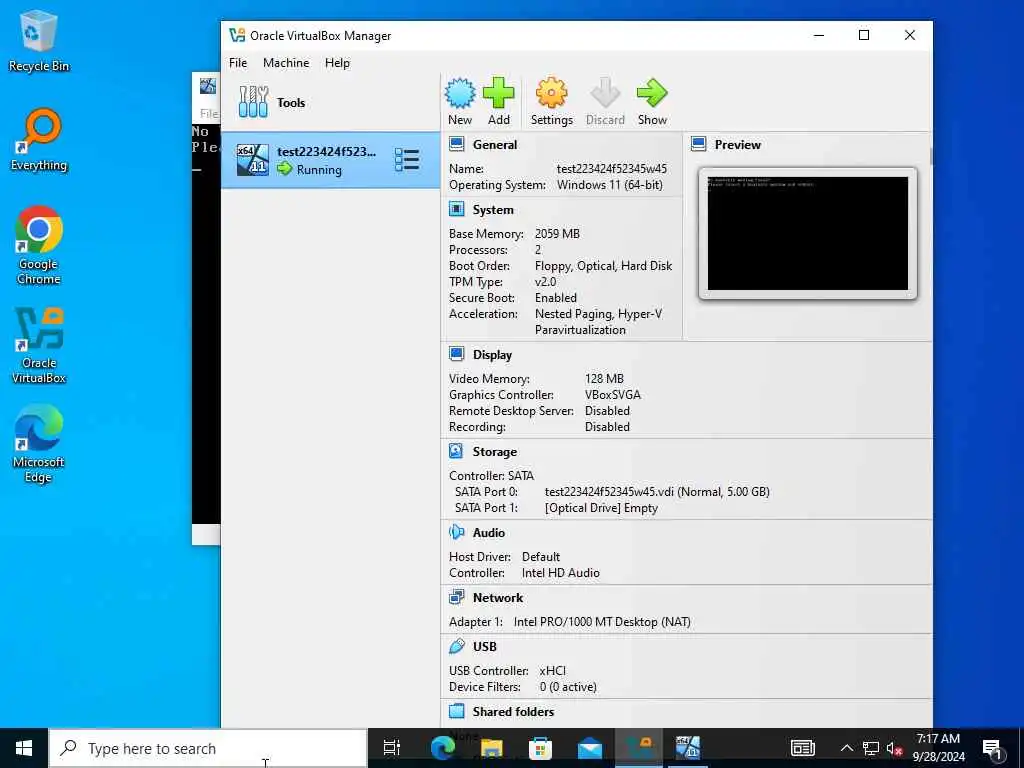Open the Display settings header link
1024x768 pixels.
492,355
